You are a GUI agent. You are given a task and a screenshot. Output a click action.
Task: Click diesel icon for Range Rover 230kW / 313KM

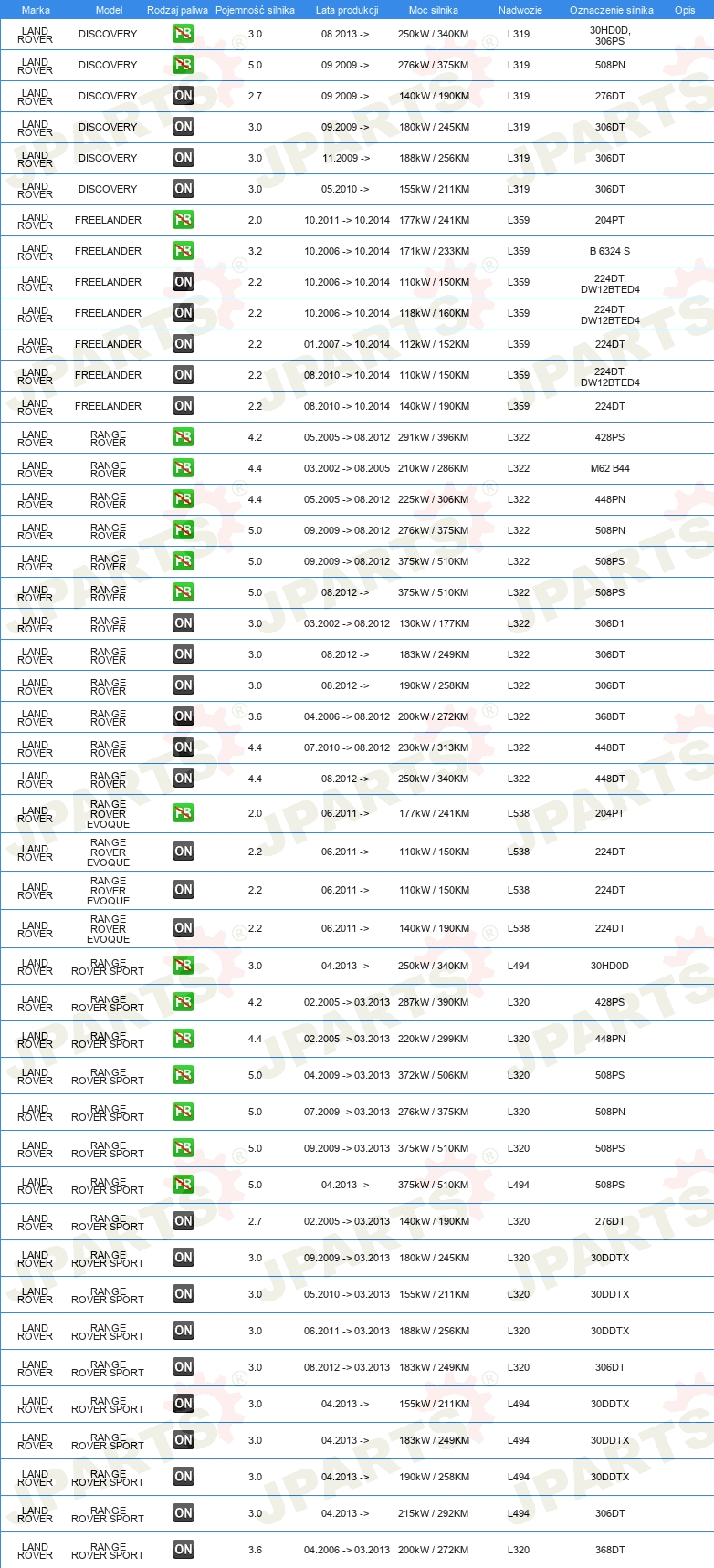(x=184, y=747)
